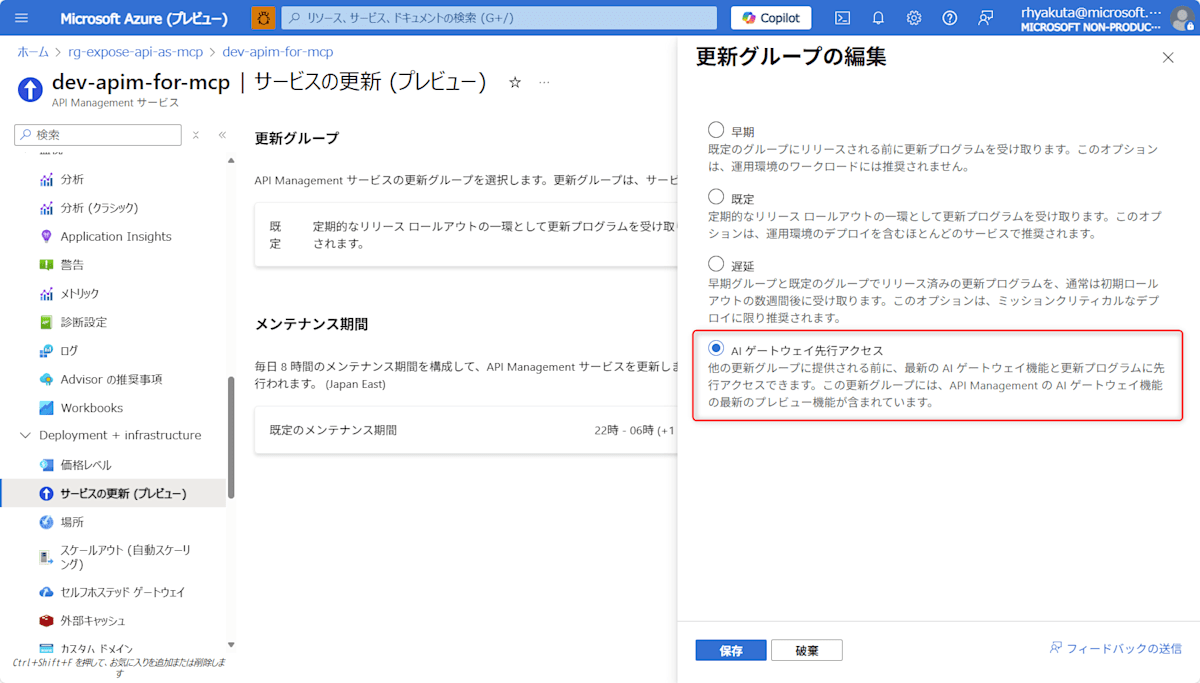Click the preview bug icon in header
The width and height of the screenshot is (1200, 683).
pyautogui.click(x=263, y=18)
